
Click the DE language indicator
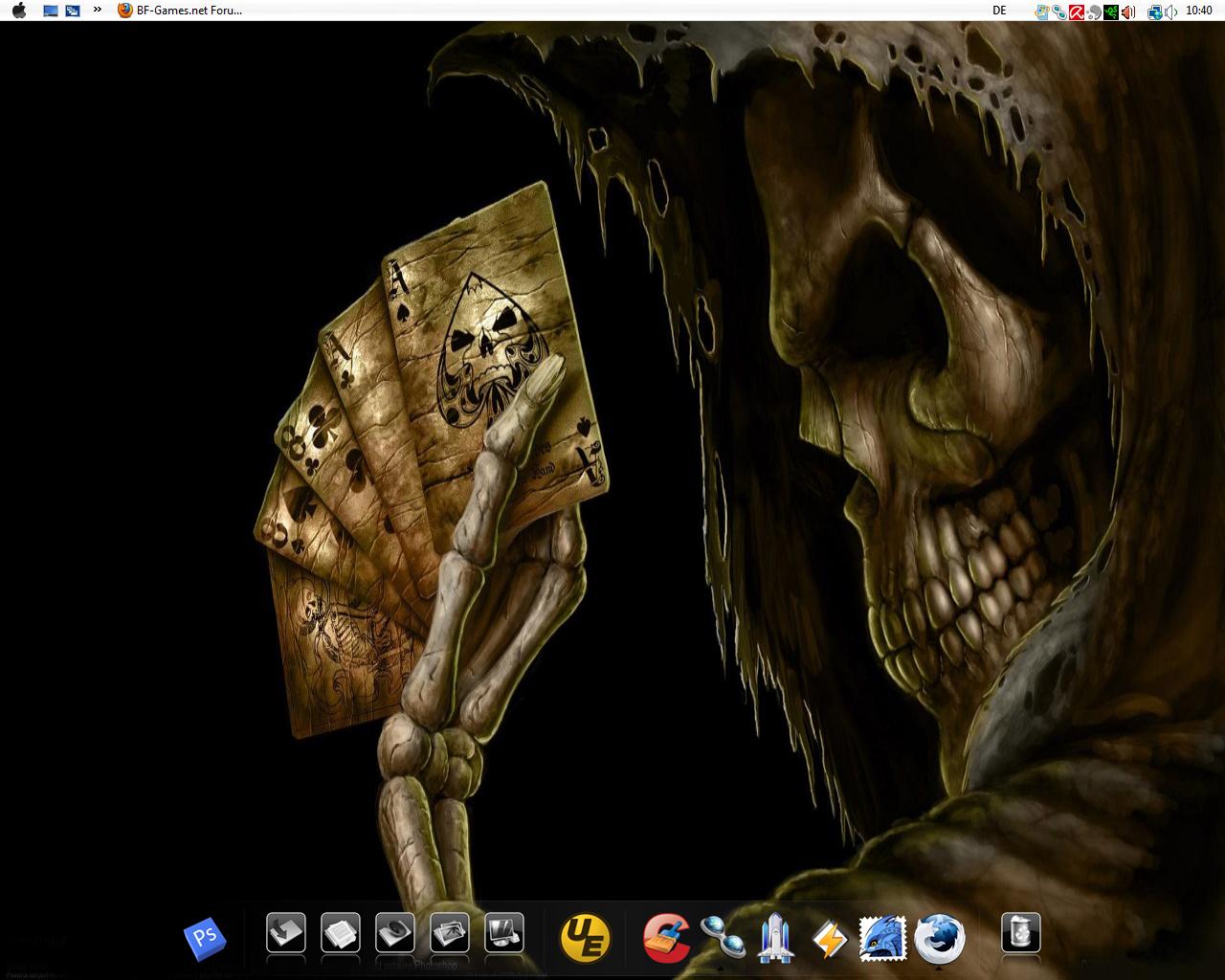click(x=1000, y=11)
